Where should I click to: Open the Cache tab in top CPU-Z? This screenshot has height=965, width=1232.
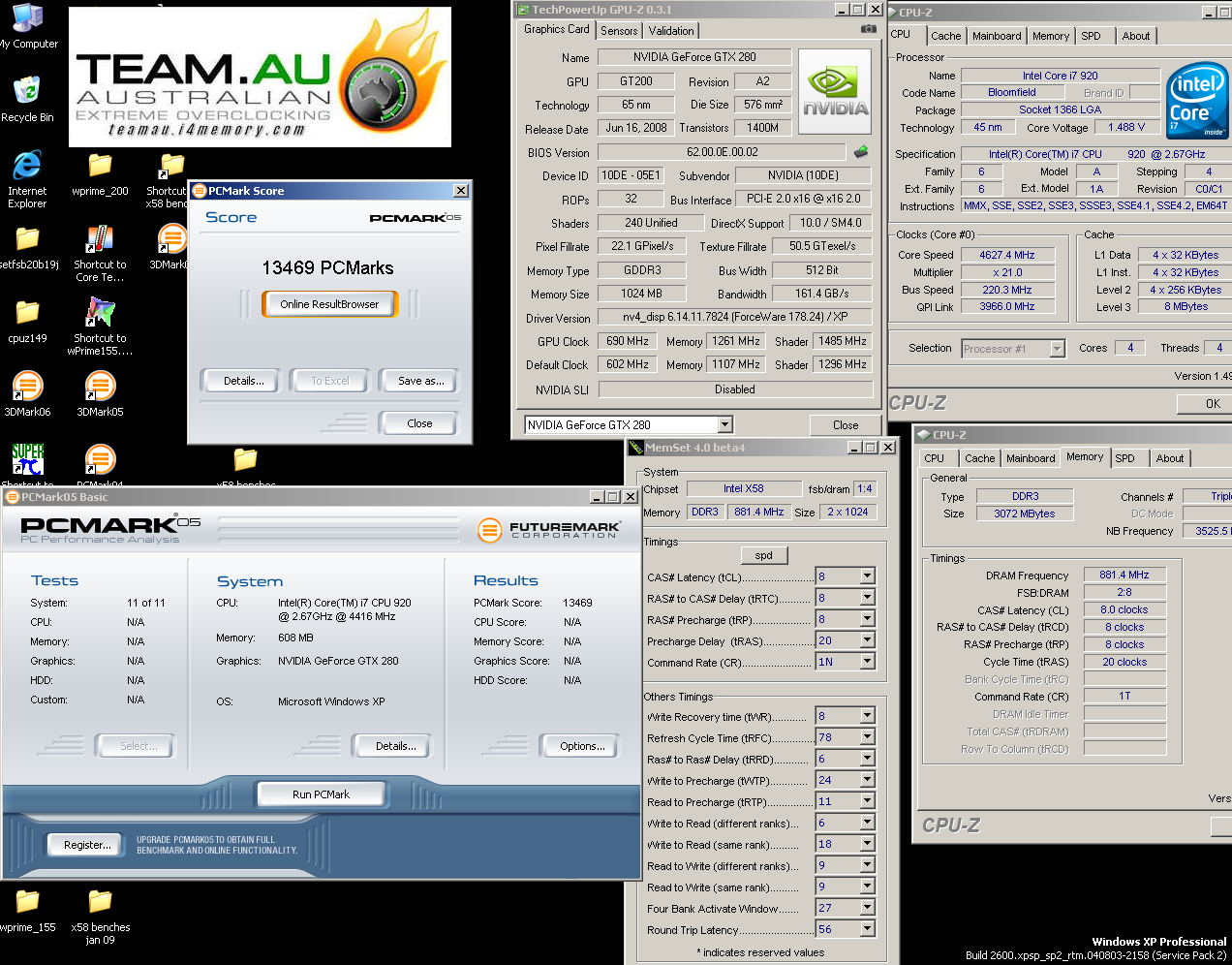click(945, 36)
